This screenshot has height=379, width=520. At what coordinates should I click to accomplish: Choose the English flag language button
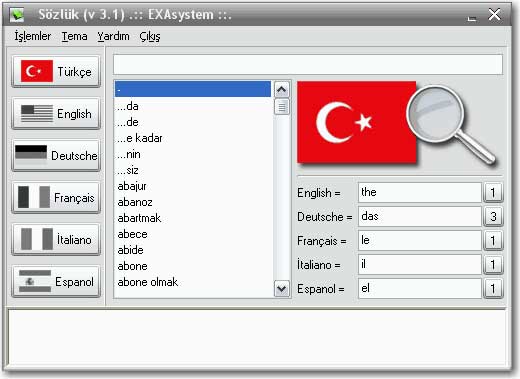56,113
